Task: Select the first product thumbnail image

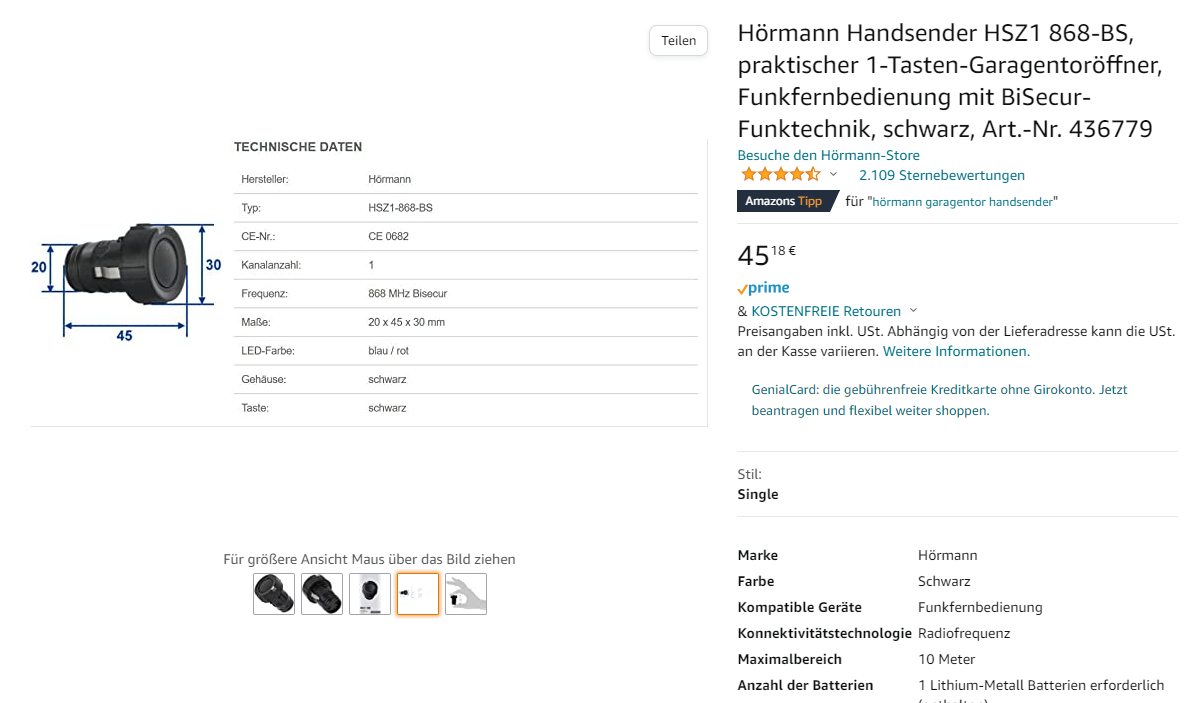Action: pyautogui.click(x=274, y=594)
